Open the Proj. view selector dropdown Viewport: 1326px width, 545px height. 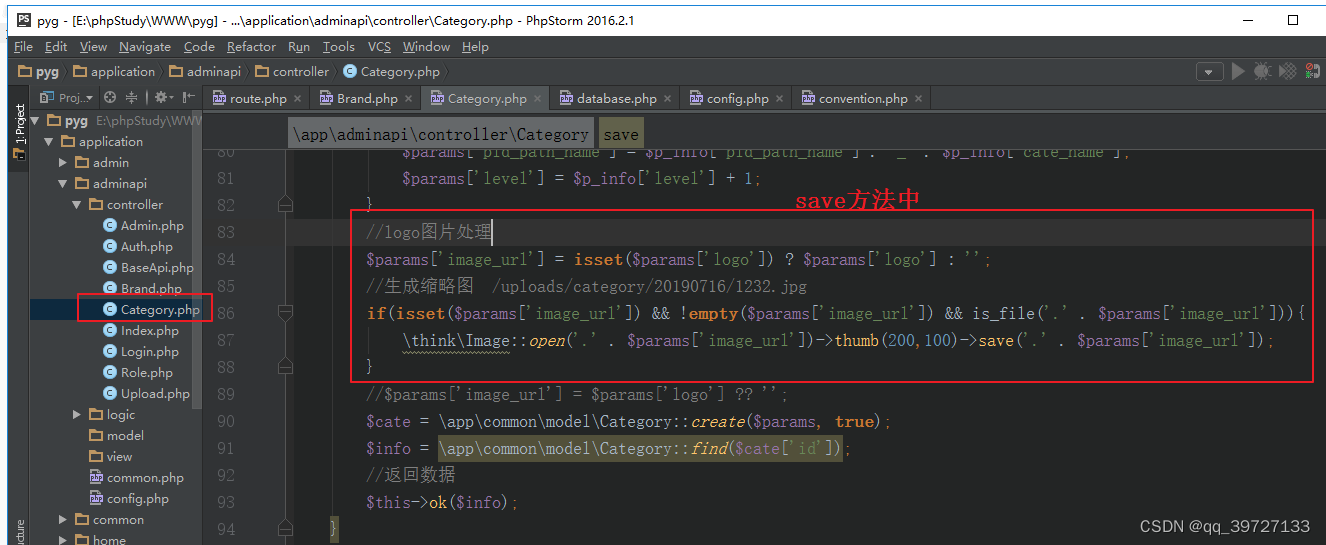coord(66,97)
